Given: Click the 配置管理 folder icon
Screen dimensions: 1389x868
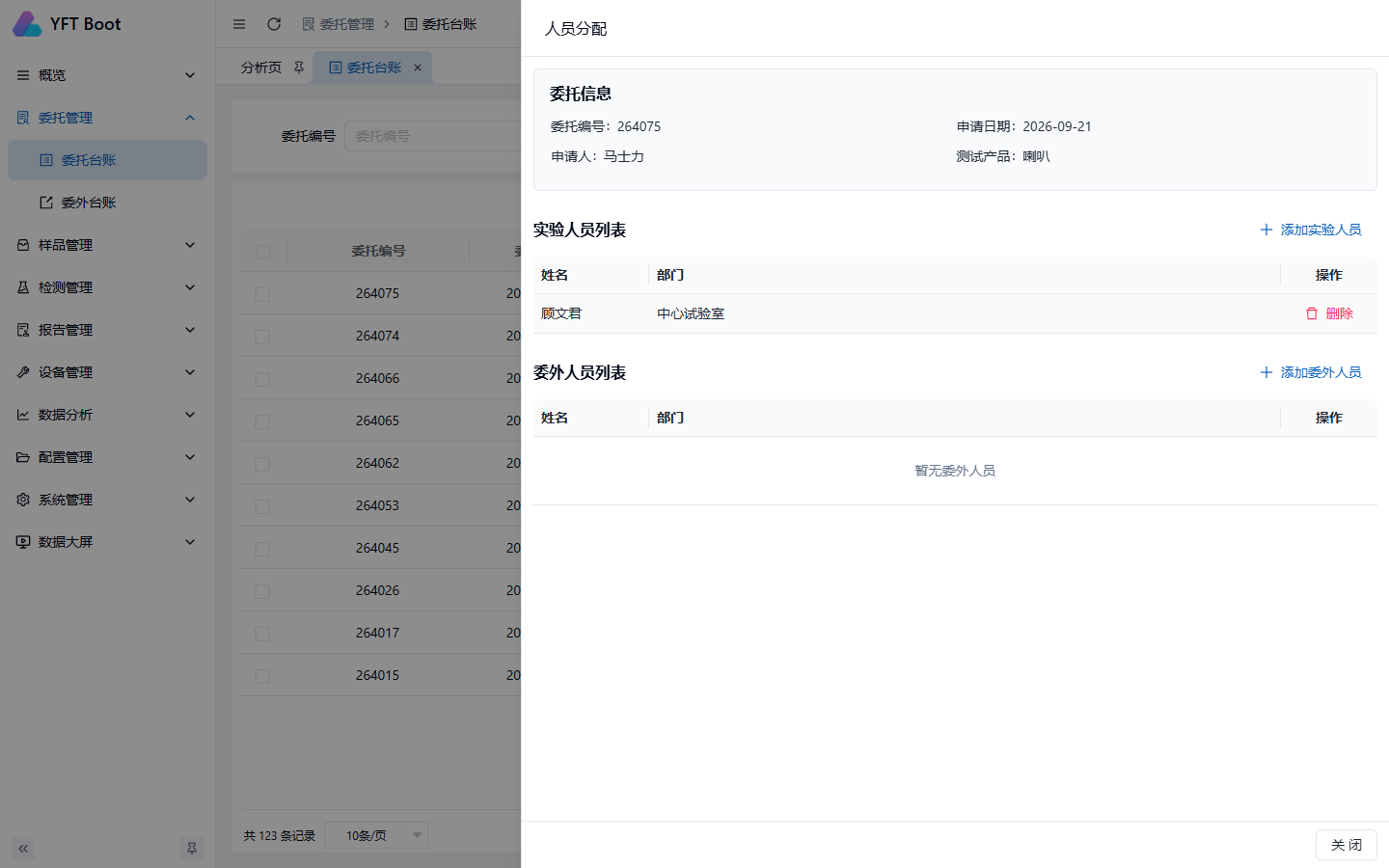Looking at the screenshot, I should pos(23,457).
